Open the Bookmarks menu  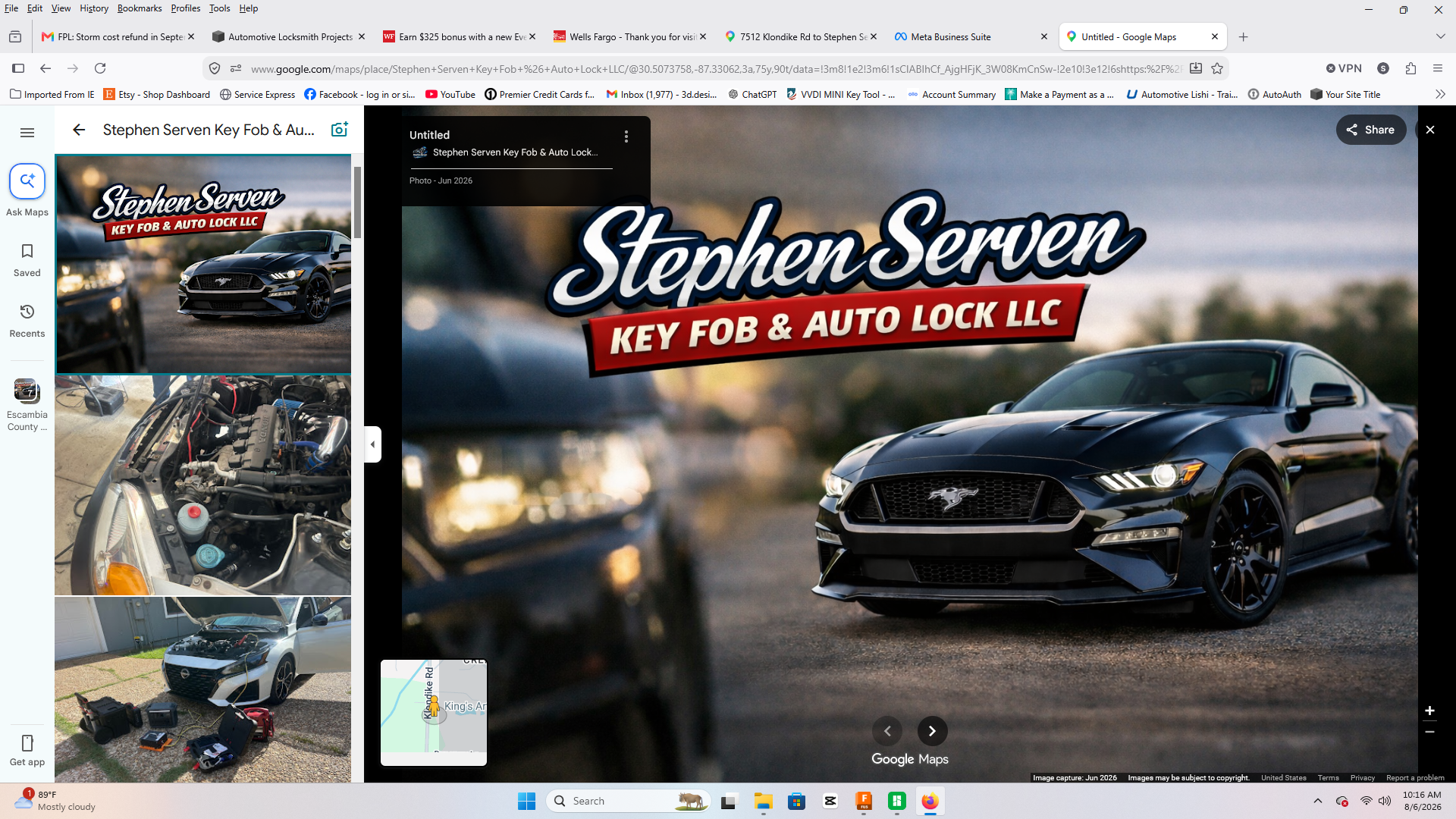pyautogui.click(x=140, y=8)
